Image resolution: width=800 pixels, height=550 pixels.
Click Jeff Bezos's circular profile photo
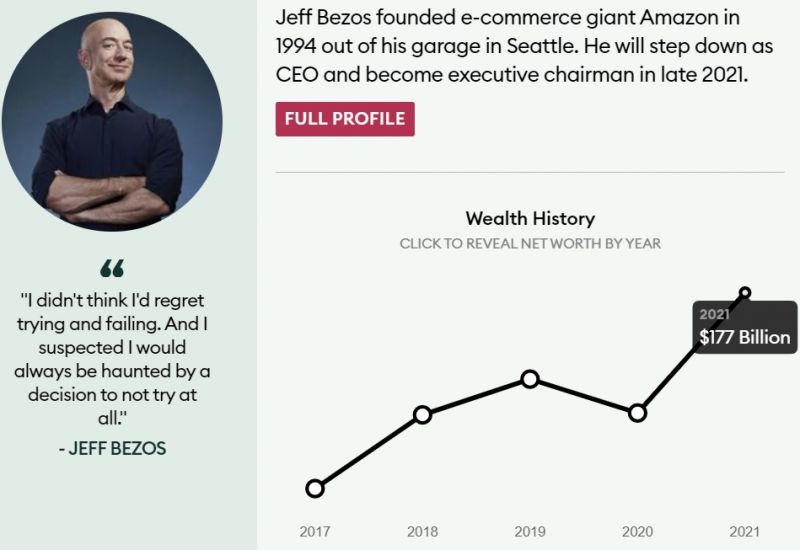[x=112, y=122]
